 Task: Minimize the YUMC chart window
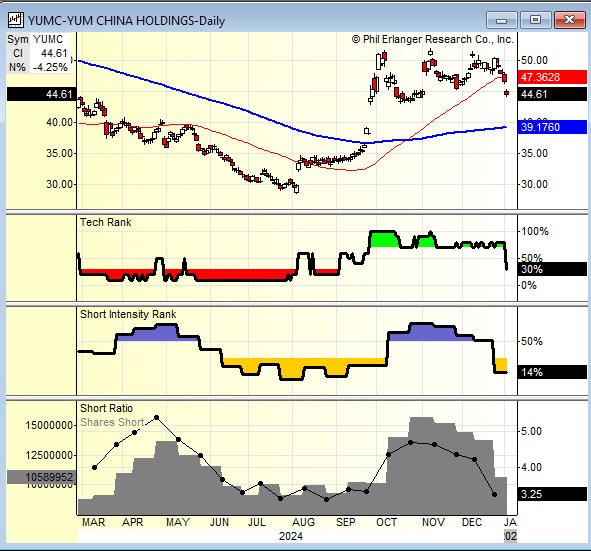tap(501, 20)
